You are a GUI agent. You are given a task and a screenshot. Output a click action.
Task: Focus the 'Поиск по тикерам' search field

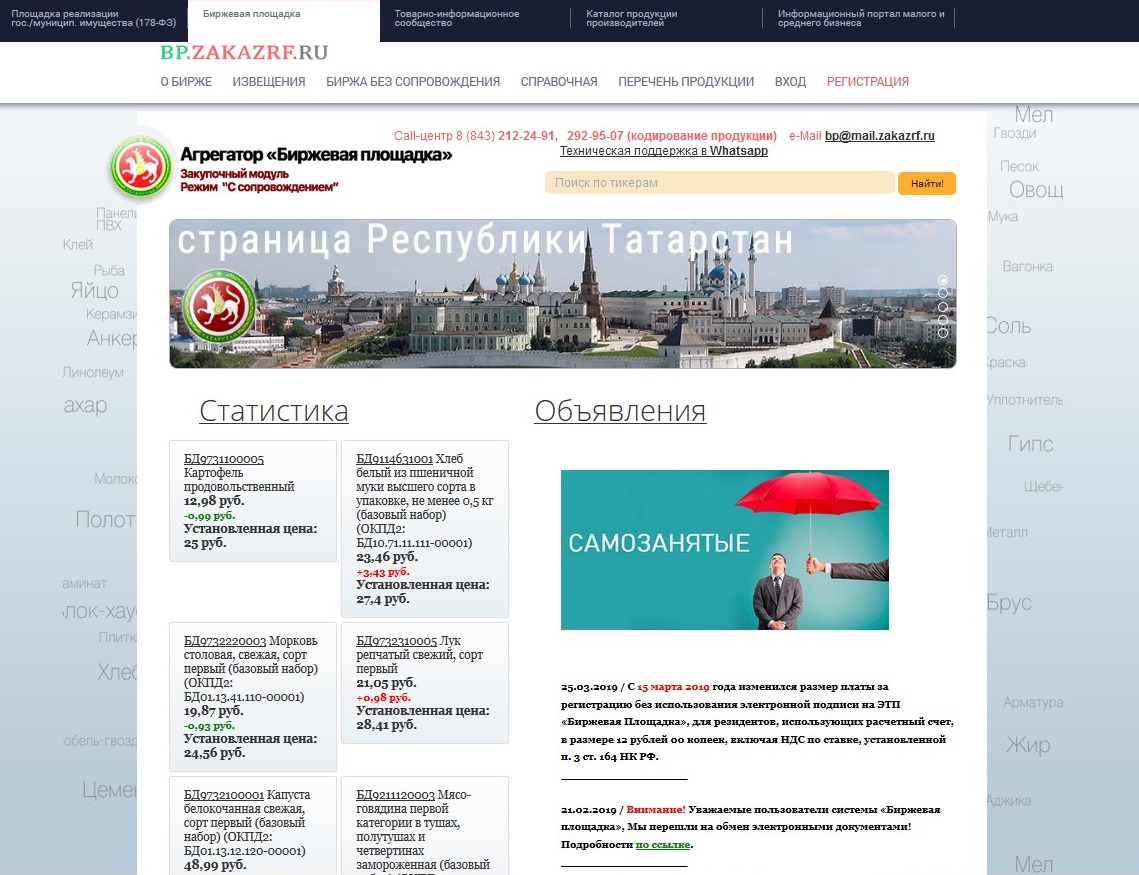pyautogui.click(x=718, y=183)
